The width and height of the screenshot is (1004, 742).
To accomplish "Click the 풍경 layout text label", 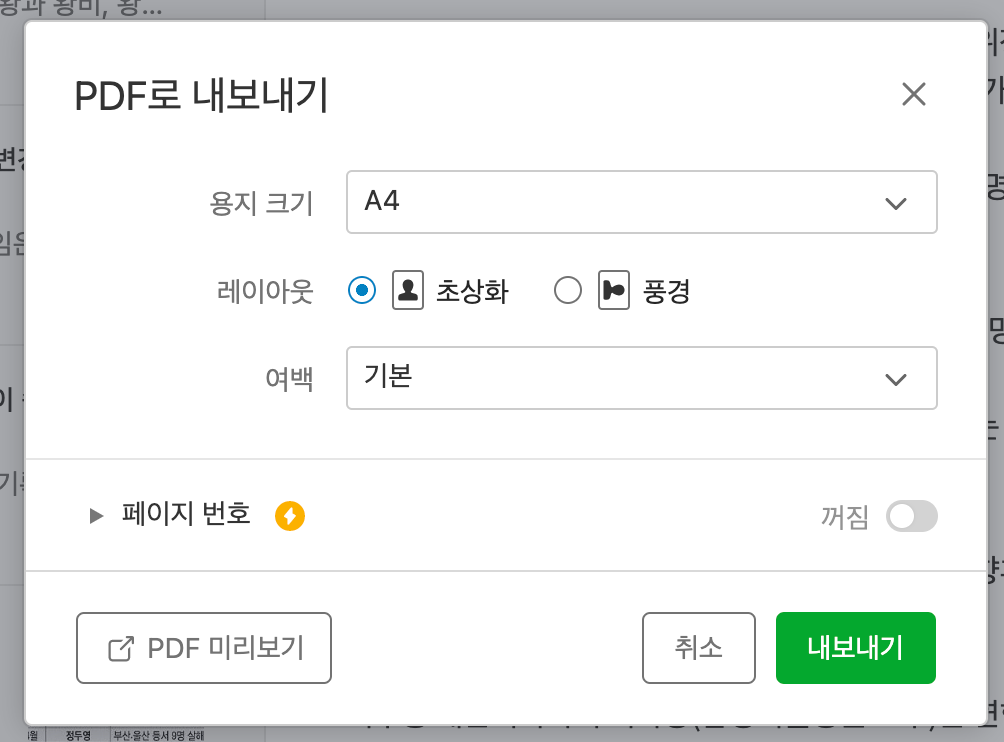I will coord(666,292).
